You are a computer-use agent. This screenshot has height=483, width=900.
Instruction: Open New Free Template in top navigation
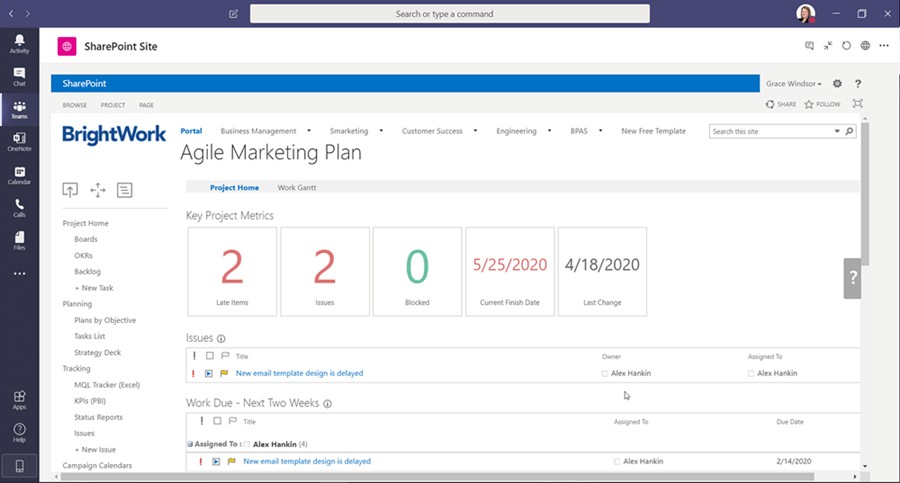pos(653,131)
